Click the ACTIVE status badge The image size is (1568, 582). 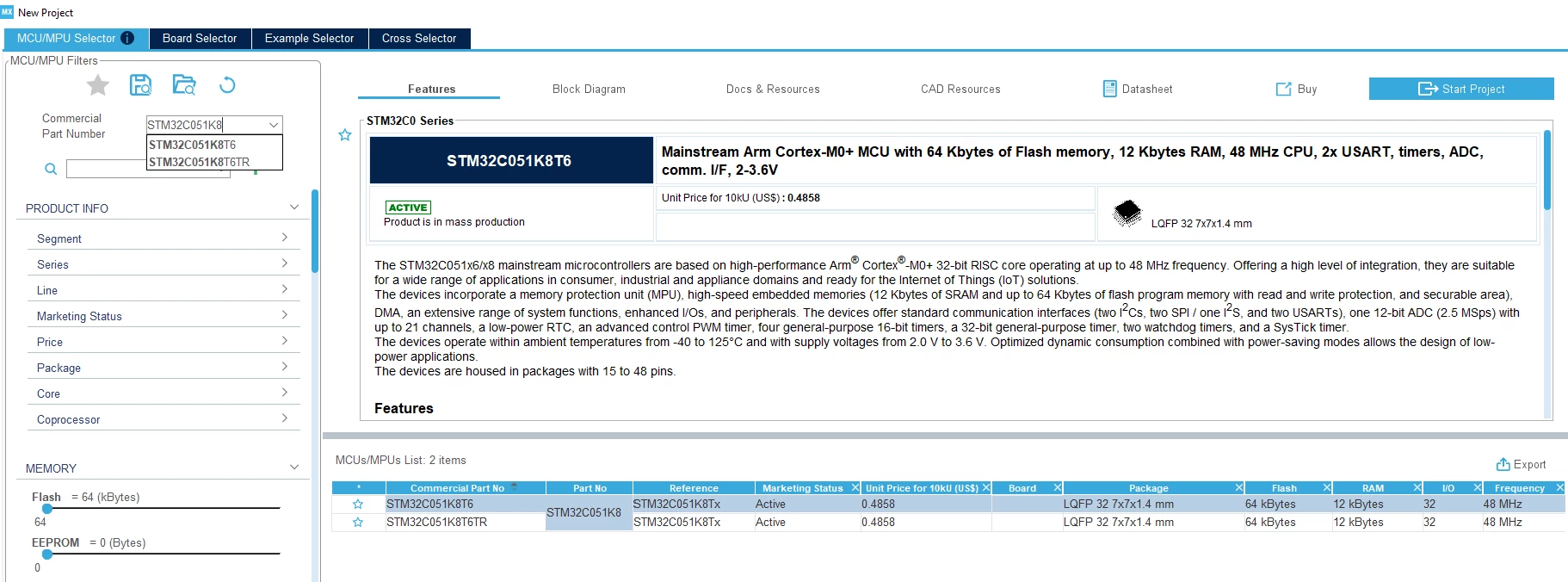click(x=408, y=207)
